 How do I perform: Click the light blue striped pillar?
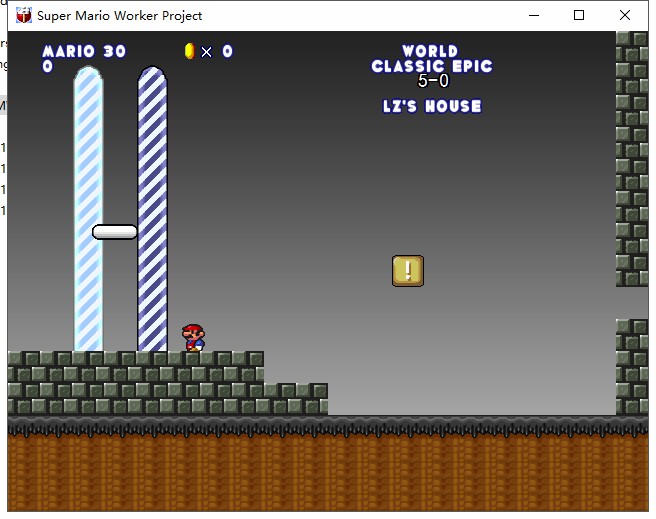click(x=88, y=209)
